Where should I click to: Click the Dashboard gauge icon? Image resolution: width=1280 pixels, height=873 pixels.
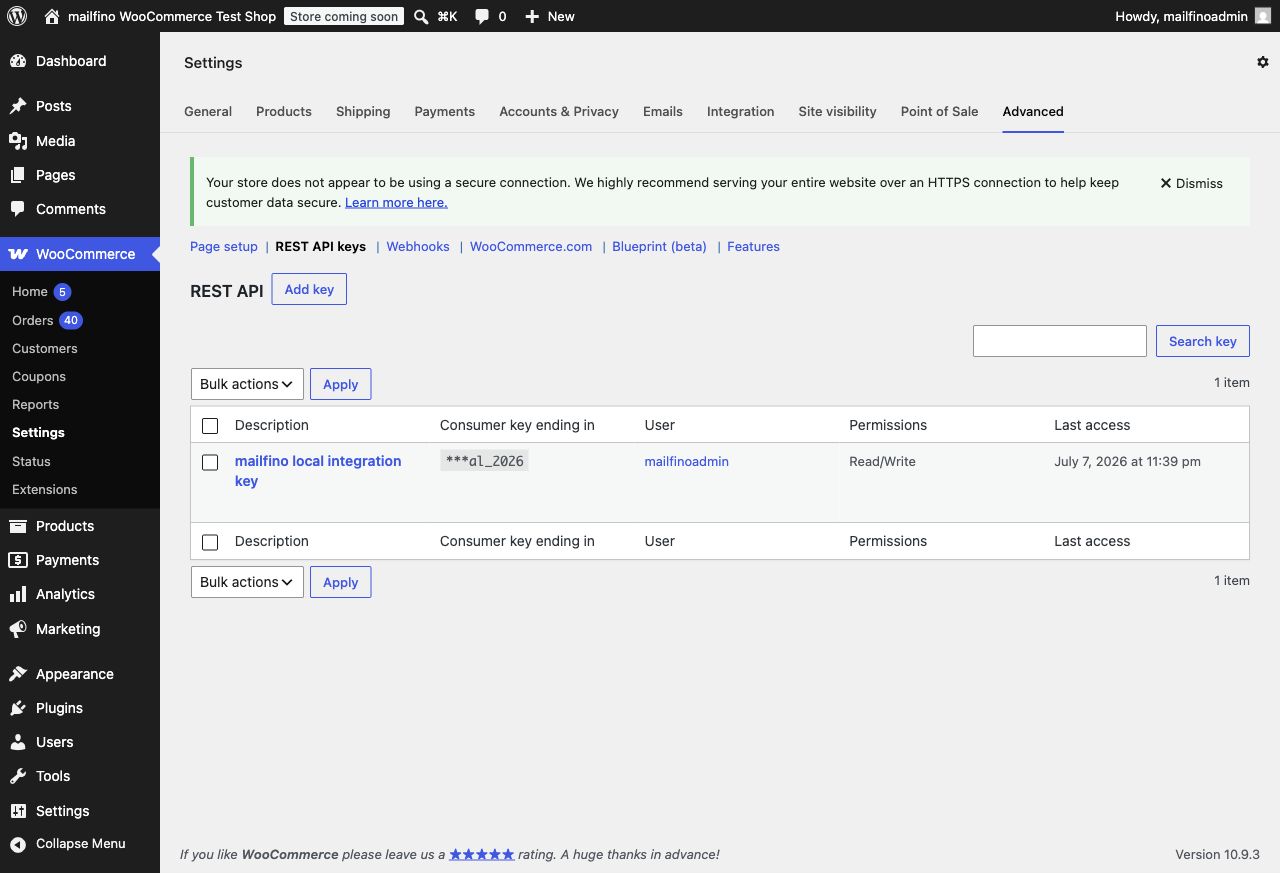click(x=18, y=61)
